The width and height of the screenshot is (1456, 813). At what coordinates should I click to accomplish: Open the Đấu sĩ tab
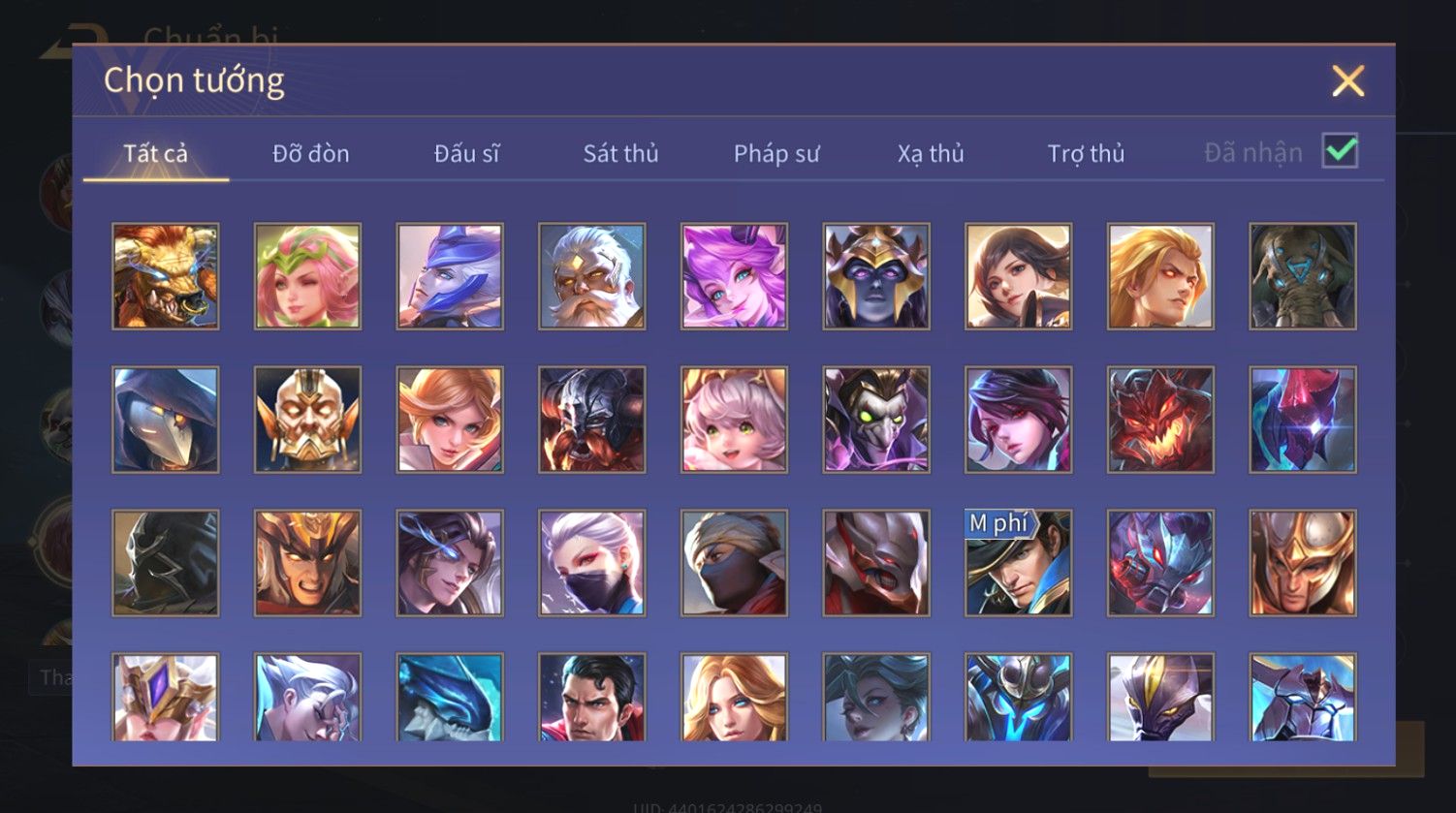click(466, 153)
